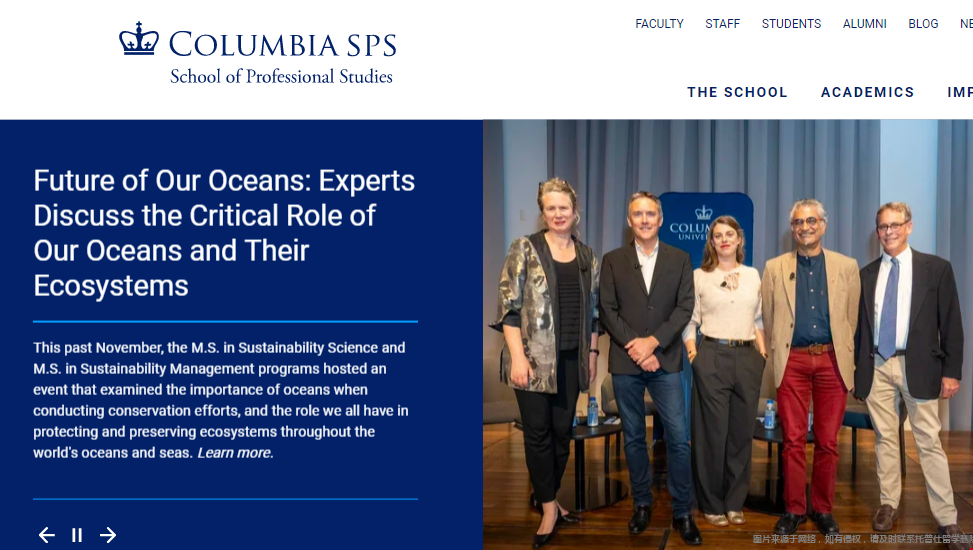973x550 pixels.
Task: Open the Blog link
Action: 923,24
